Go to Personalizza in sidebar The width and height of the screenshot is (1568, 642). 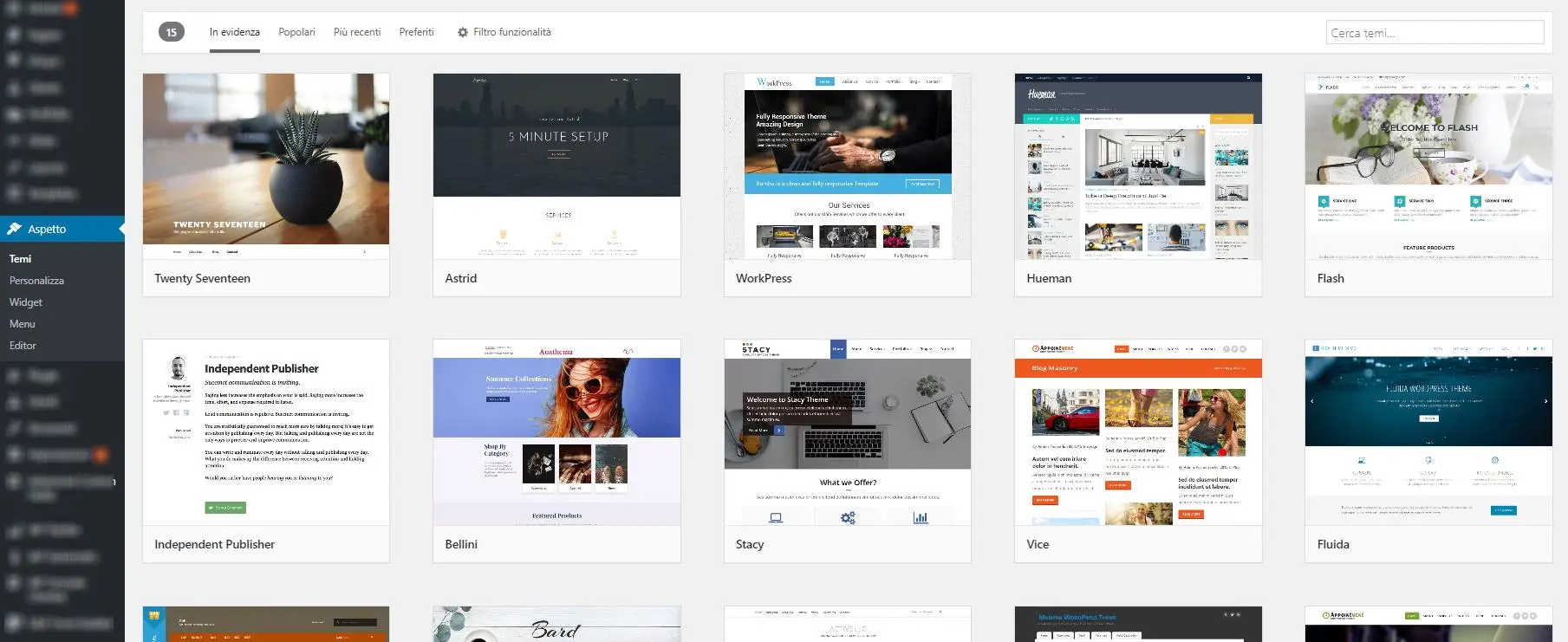click(x=36, y=281)
